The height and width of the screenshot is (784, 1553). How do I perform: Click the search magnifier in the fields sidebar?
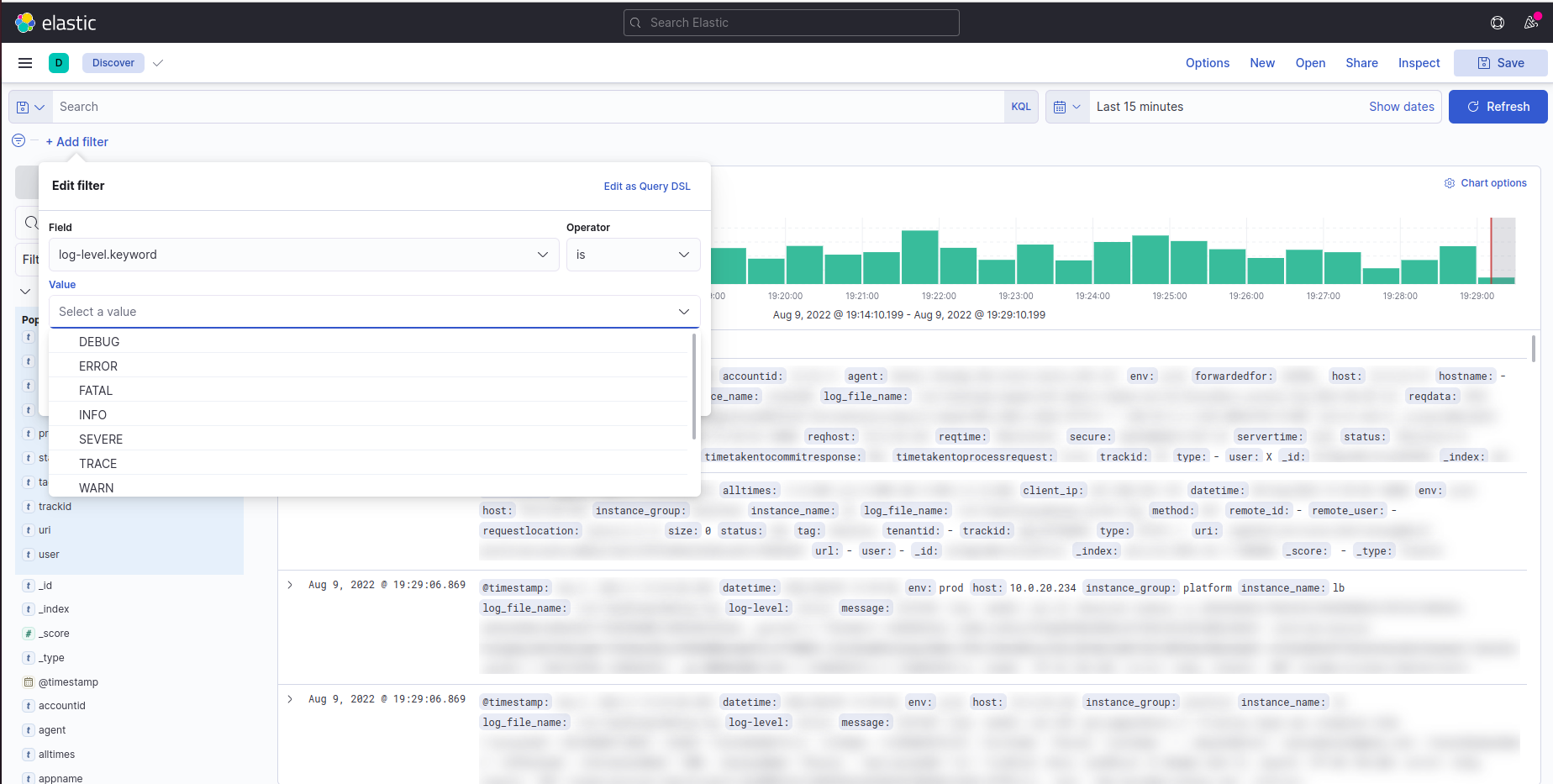coord(31,223)
